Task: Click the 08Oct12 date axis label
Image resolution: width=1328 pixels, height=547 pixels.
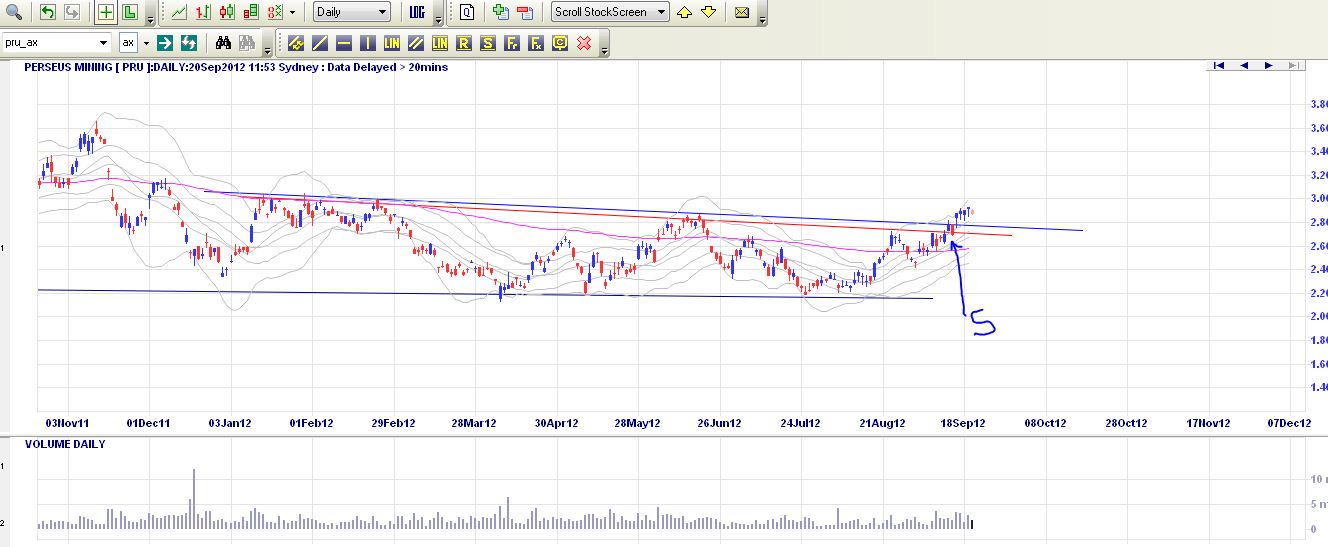Action: tap(1045, 423)
